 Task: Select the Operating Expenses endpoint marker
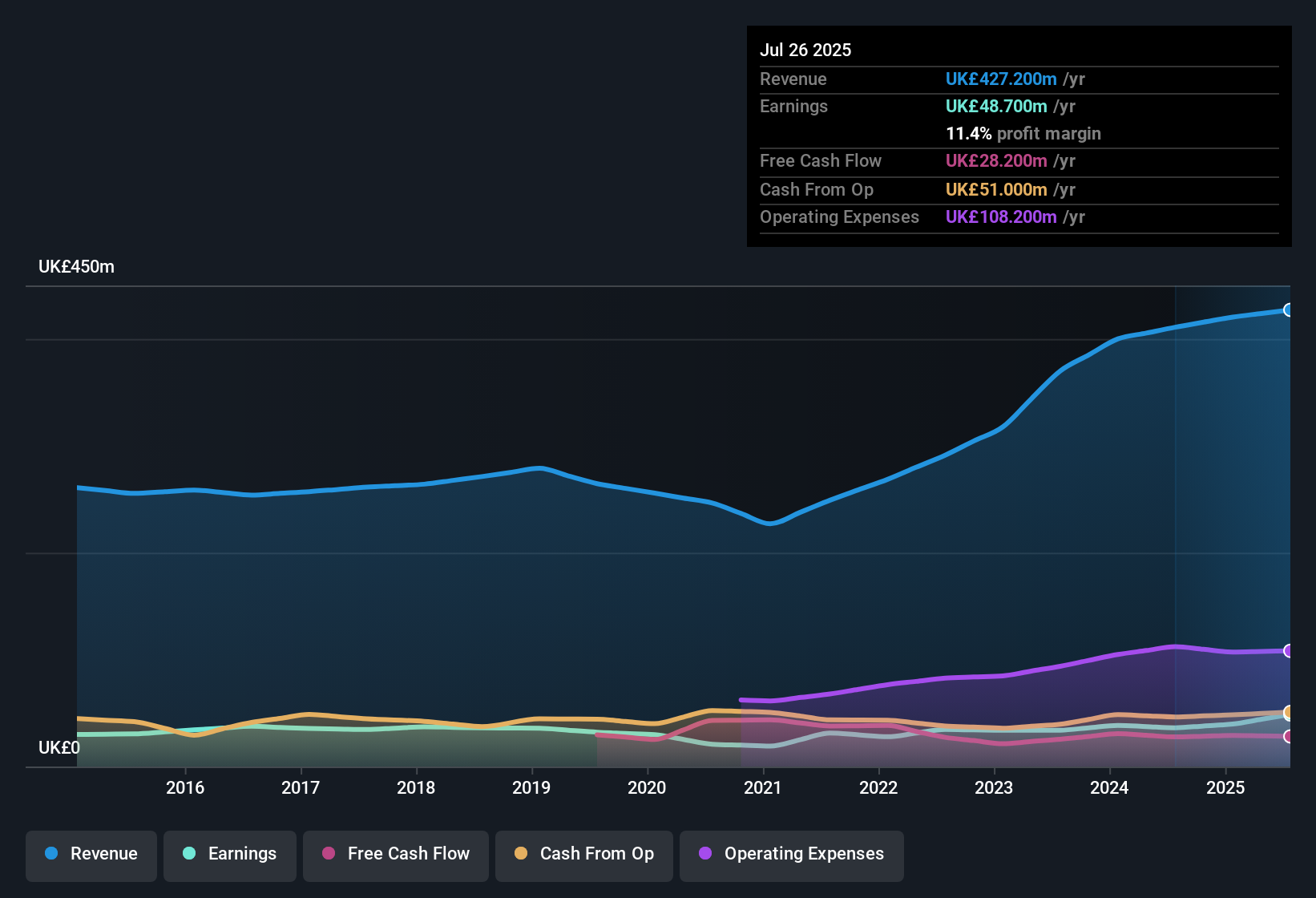[x=1290, y=651]
